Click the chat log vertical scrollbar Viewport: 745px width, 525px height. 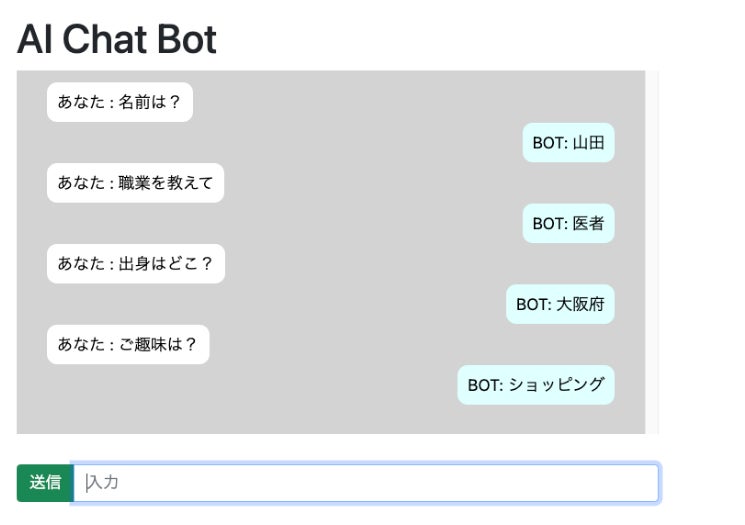coord(652,252)
